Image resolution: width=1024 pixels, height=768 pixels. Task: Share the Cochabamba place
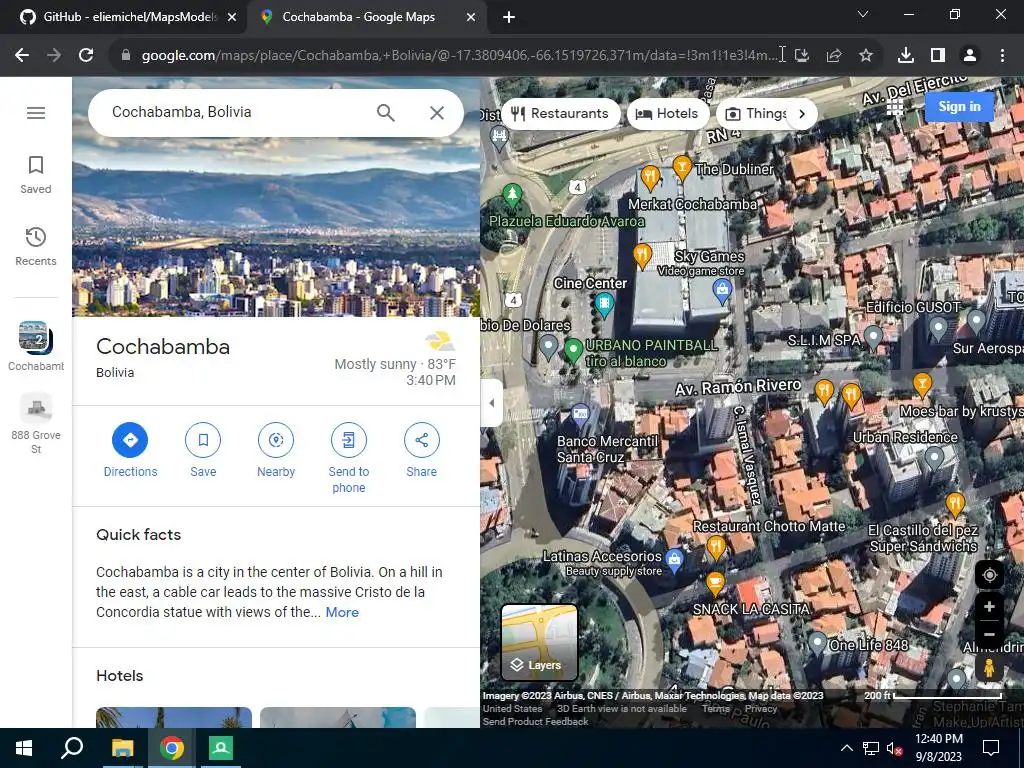[x=421, y=450]
